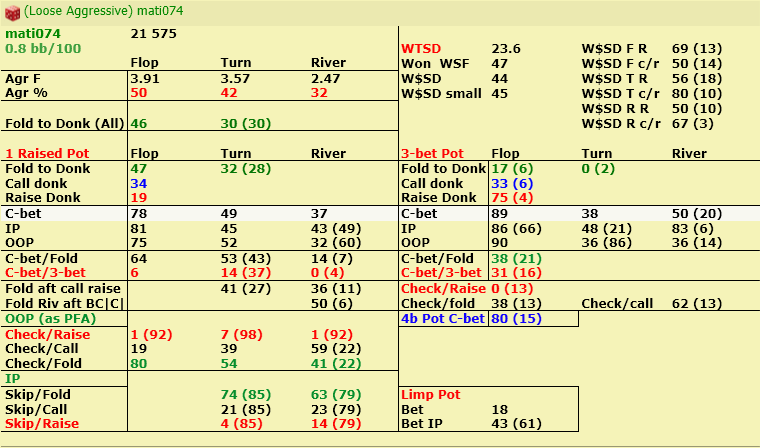Click the red Check/Raise label under OOP
760x448 pixels.
click(48, 334)
